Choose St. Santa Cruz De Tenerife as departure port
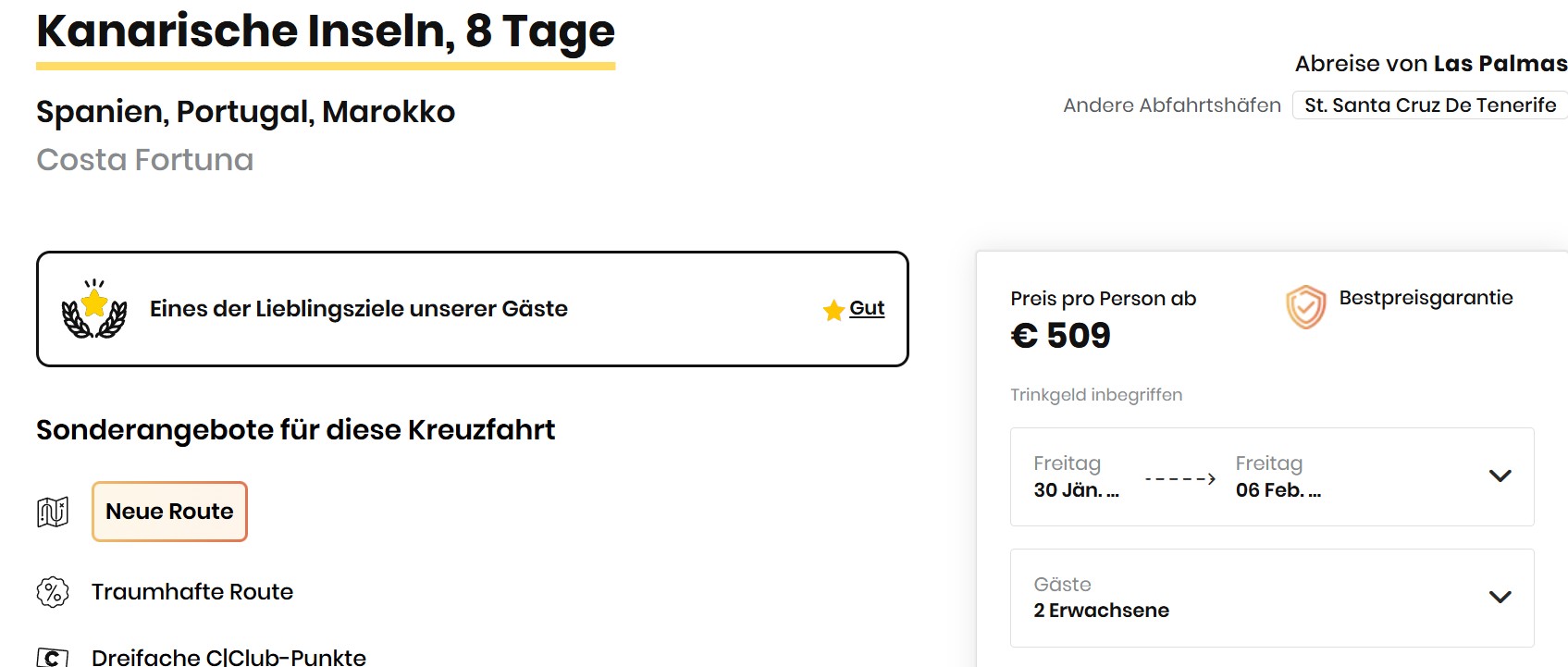 point(1429,105)
